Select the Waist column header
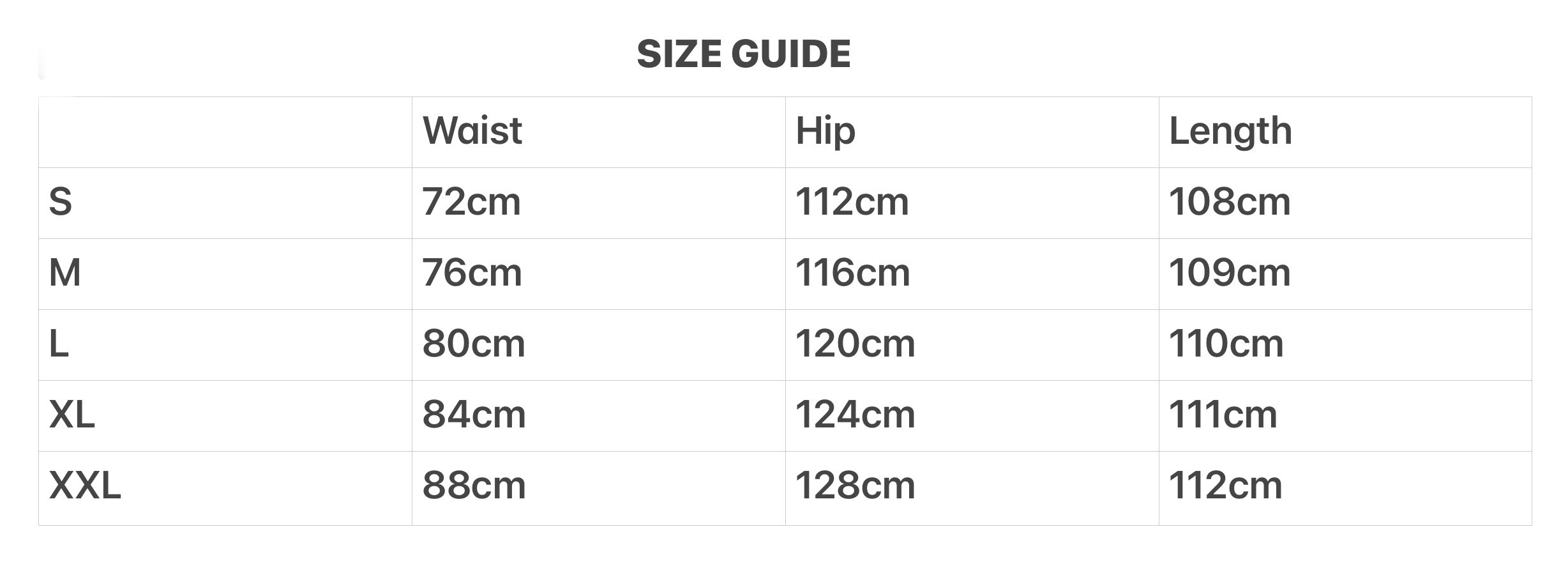 (472, 131)
